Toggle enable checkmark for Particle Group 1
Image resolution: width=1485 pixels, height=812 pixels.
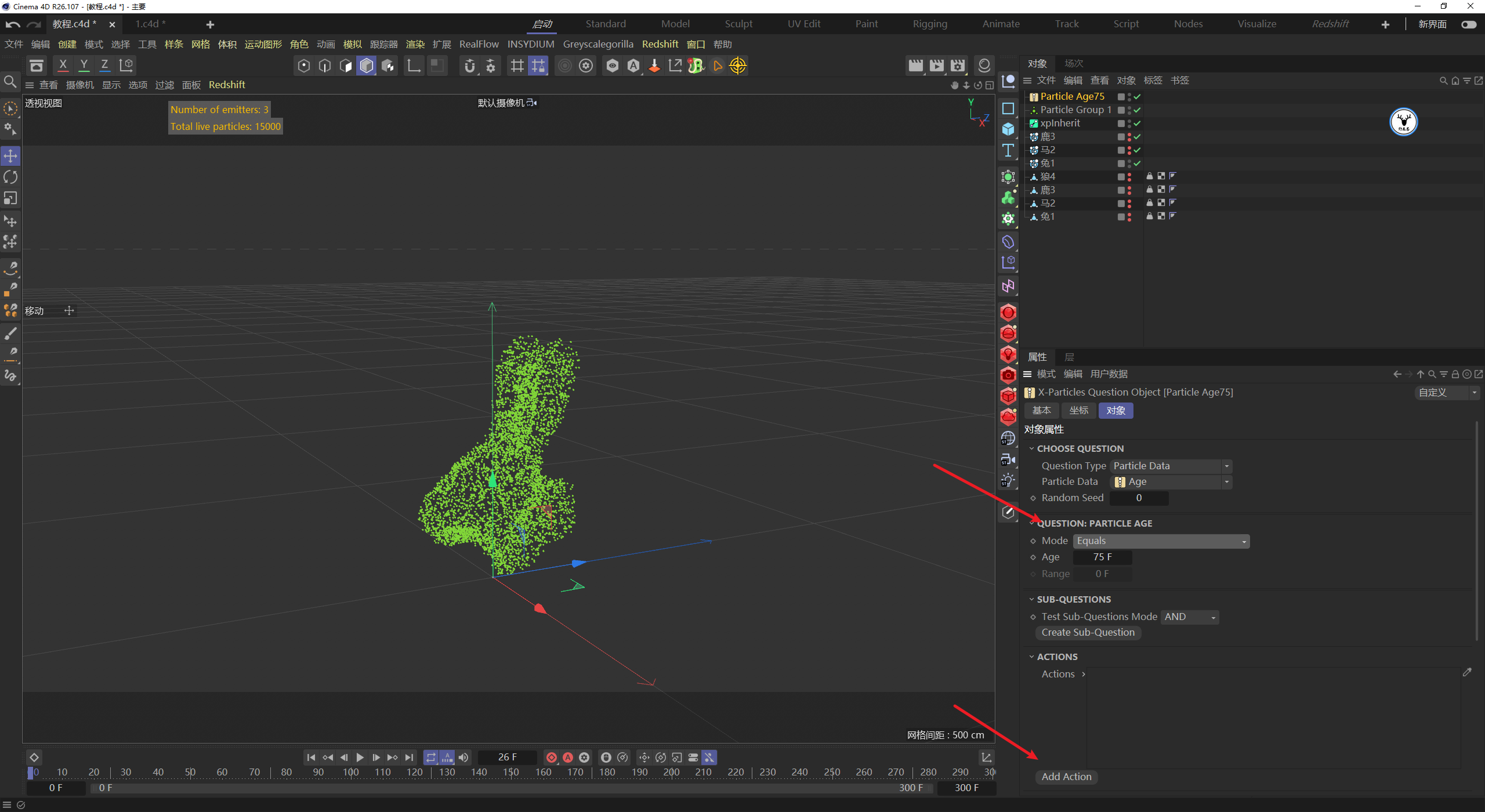pyautogui.click(x=1137, y=110)
